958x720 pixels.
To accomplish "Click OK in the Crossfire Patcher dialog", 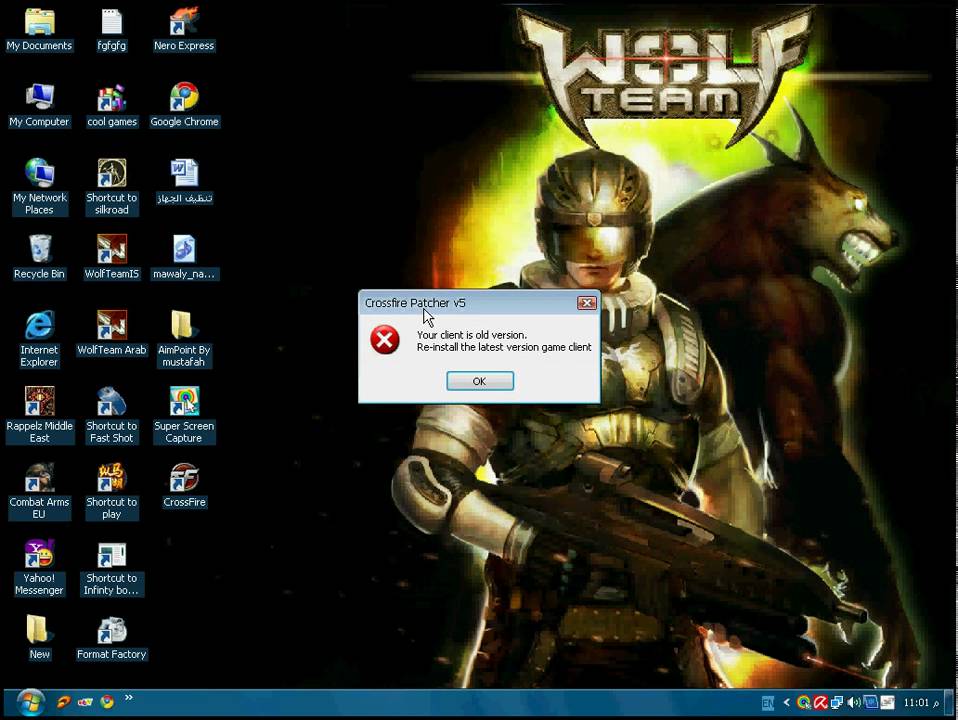I will pos(480,381).
